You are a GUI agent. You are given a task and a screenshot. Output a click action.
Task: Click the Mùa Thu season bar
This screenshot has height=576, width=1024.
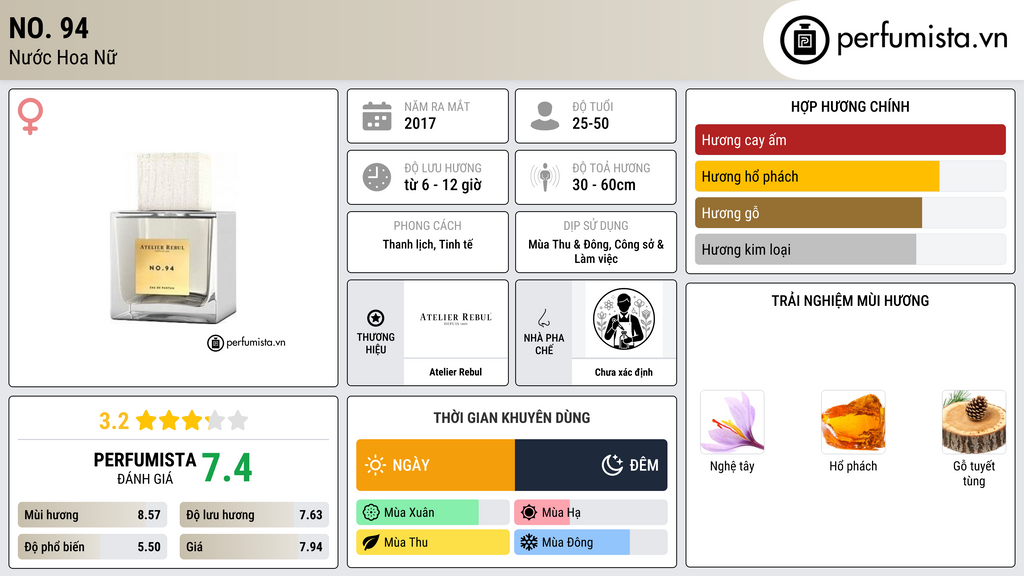point(433,542)
